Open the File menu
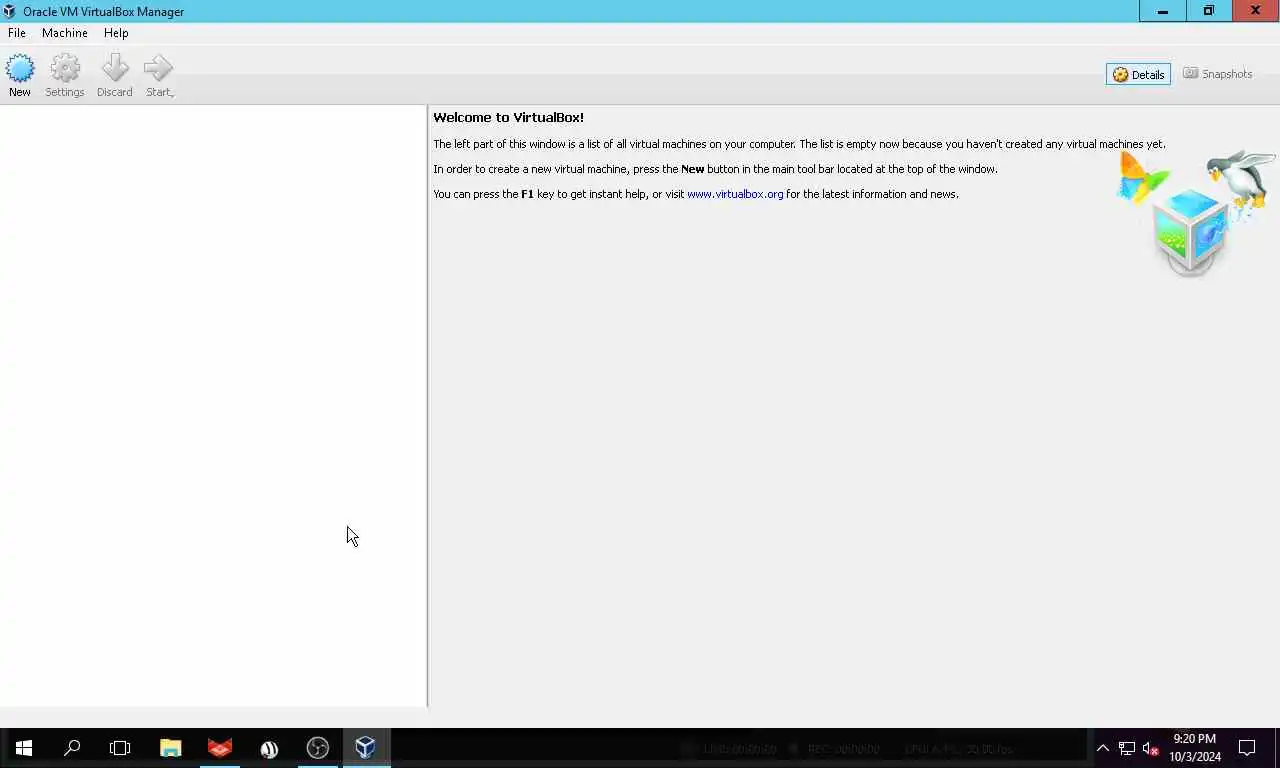Image resolution: width=1280 pixels, height=768 pixels. click(17, 33)
